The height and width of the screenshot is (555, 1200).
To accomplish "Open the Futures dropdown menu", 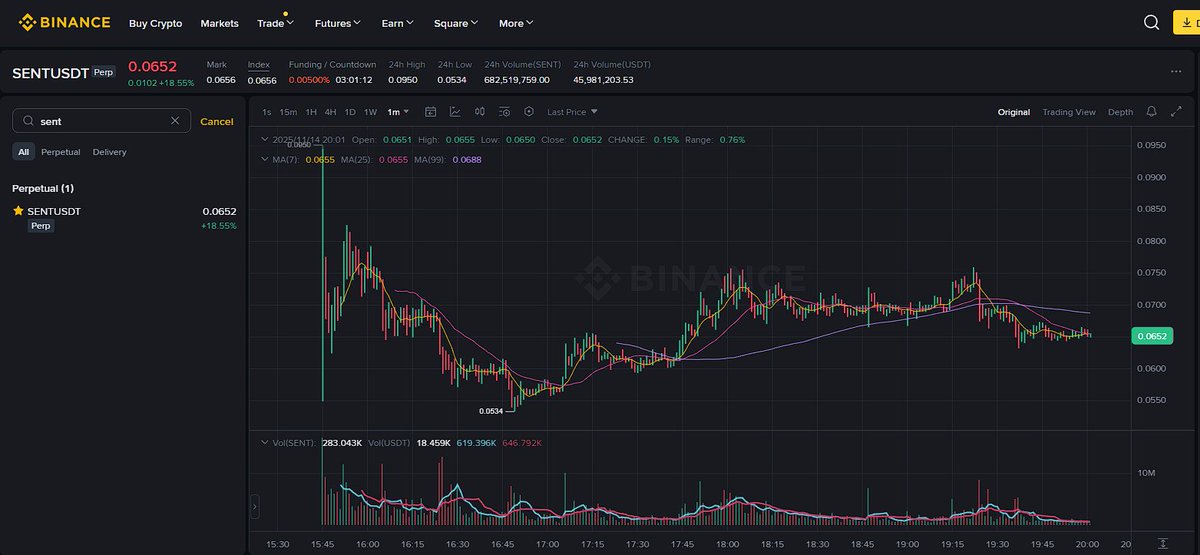I will tap(338, 22).
